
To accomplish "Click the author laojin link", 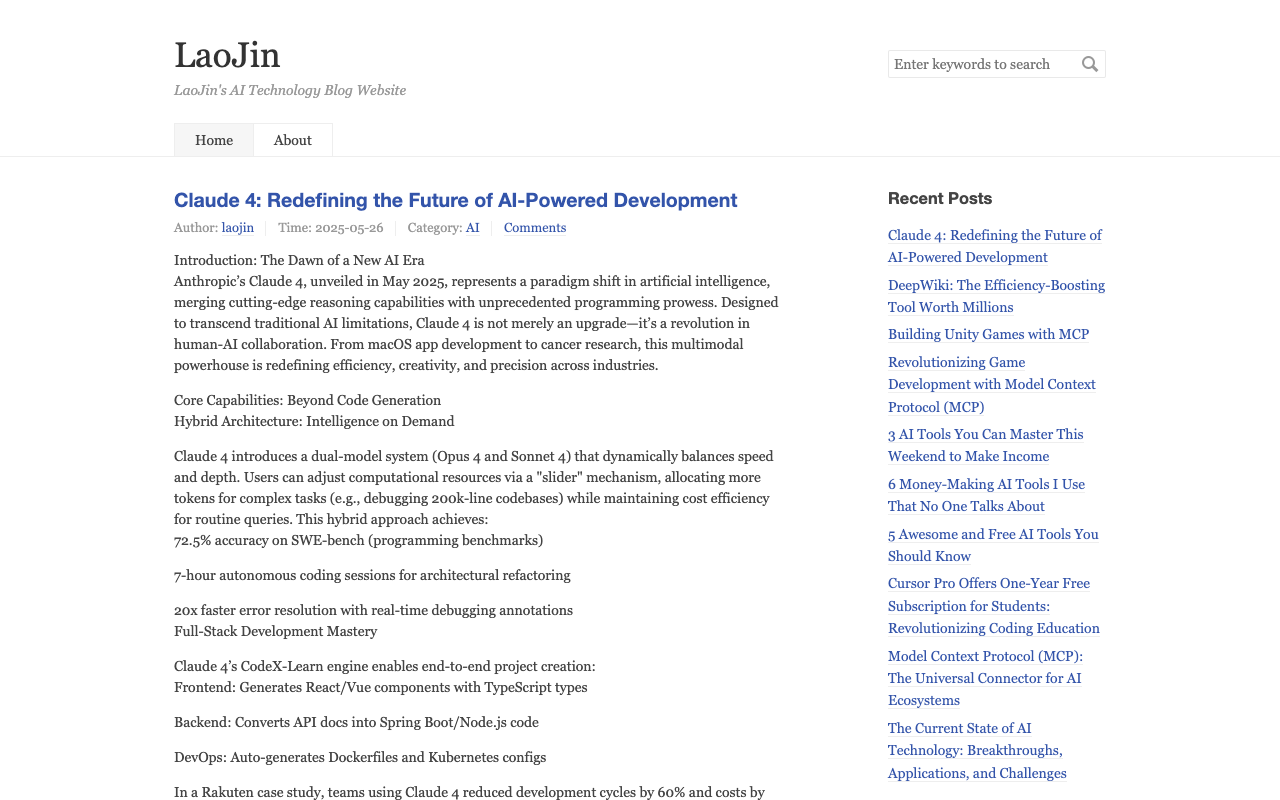I will tap(237, 228).
